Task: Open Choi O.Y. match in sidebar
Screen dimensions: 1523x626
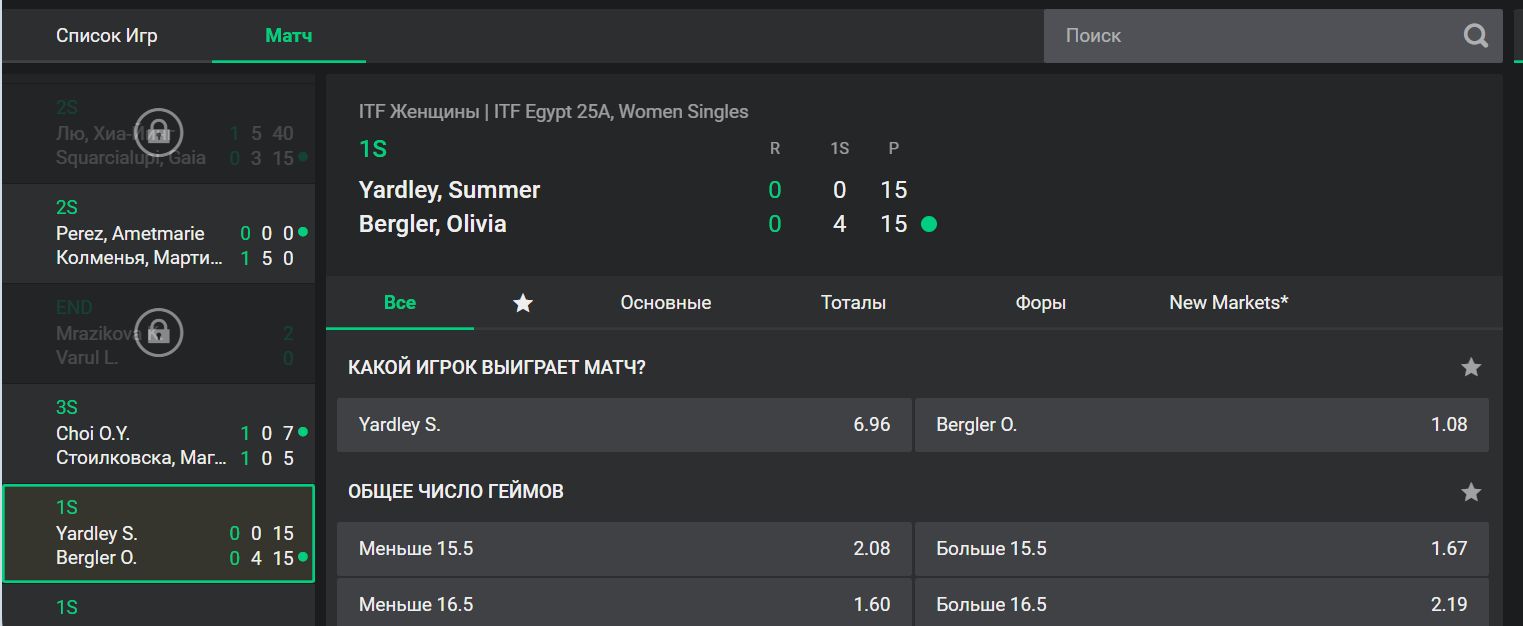Action: (159, 433)
